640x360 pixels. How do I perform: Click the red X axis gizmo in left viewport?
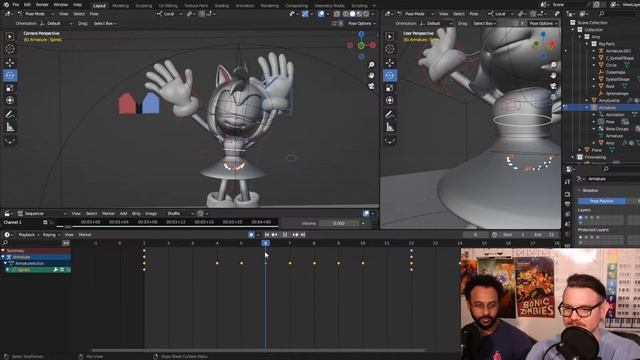[x=373, y=45]
